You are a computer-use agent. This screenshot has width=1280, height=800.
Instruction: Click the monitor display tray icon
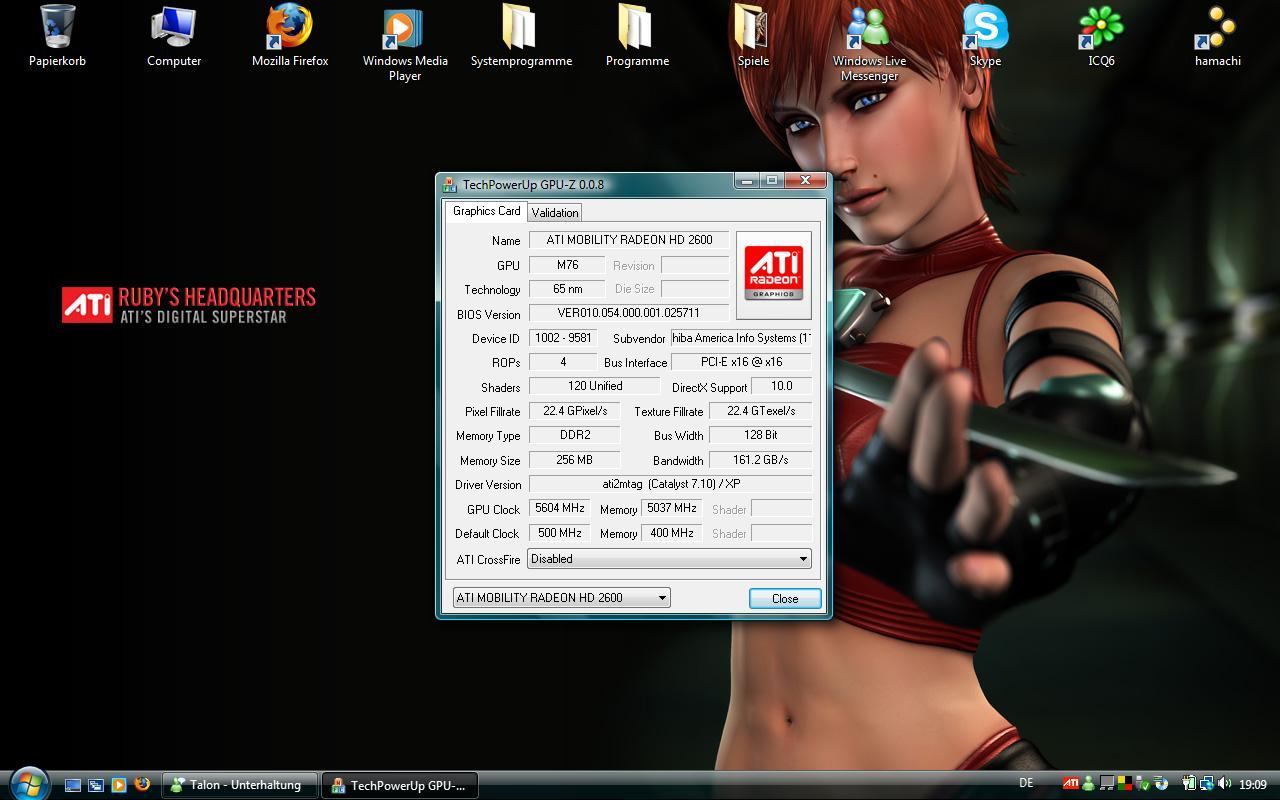coord(1107,783)
